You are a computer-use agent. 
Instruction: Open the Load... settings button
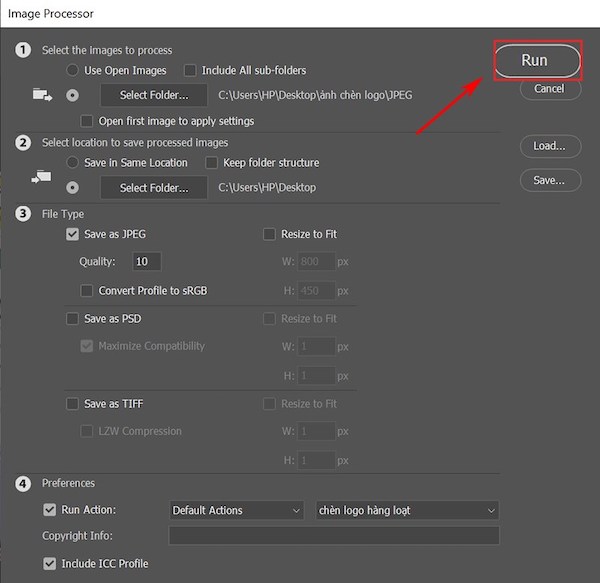(x=549, y=146)
